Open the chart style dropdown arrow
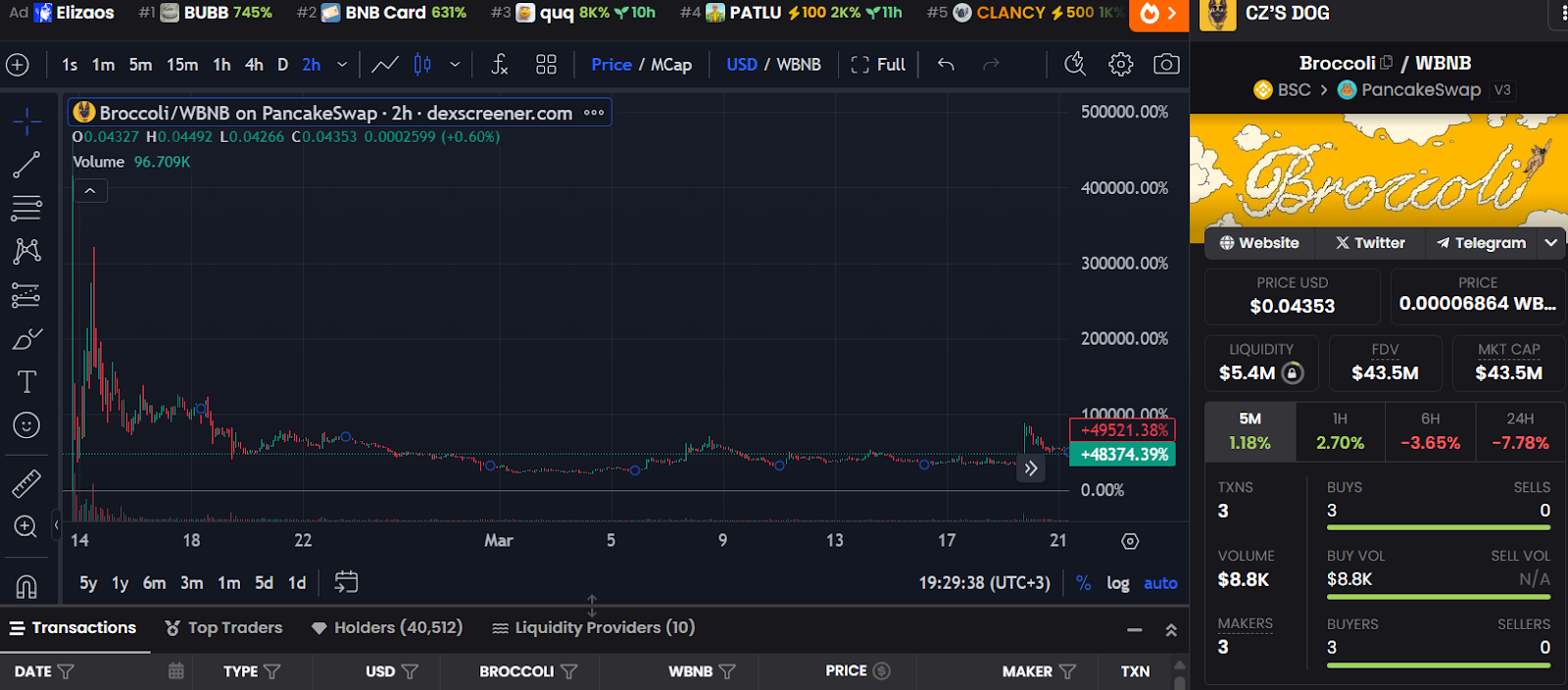The width and height of the screenshot is (1568, 690). click(455, 65)
